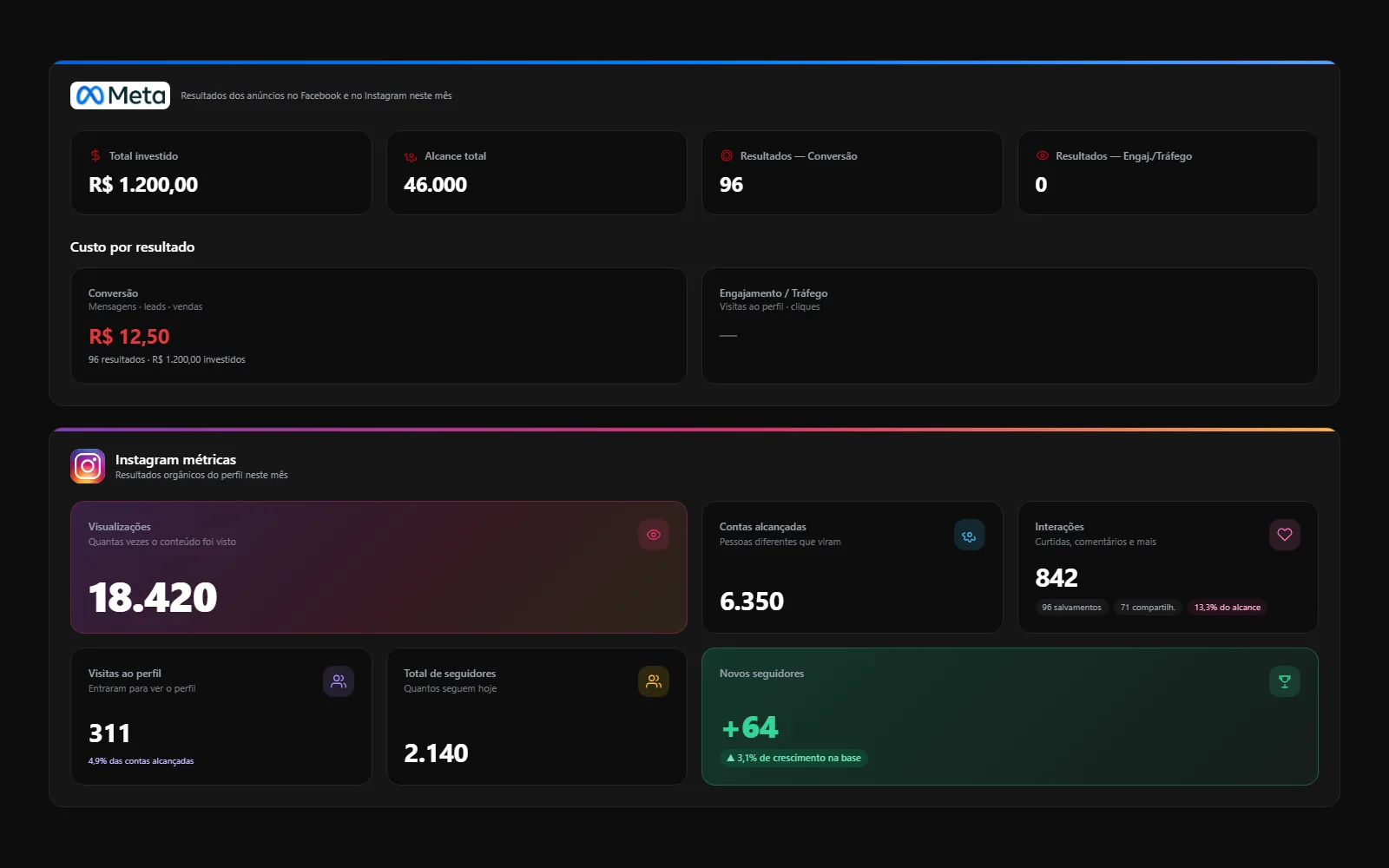
Task: Click the 311 Visitas ao perfil number
Action: [x=109, y=734]
